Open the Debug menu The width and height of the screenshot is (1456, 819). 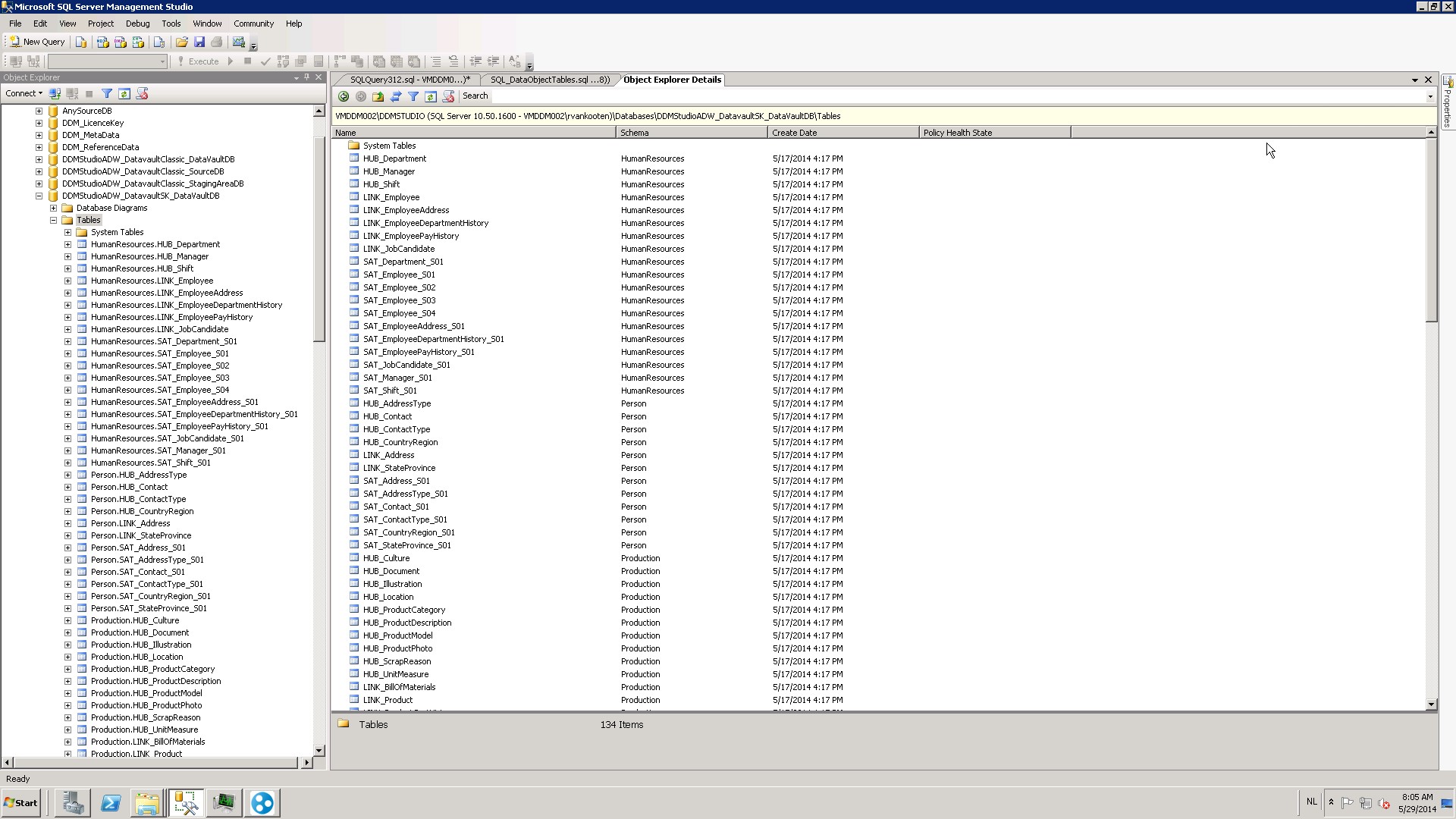[138, 24]
